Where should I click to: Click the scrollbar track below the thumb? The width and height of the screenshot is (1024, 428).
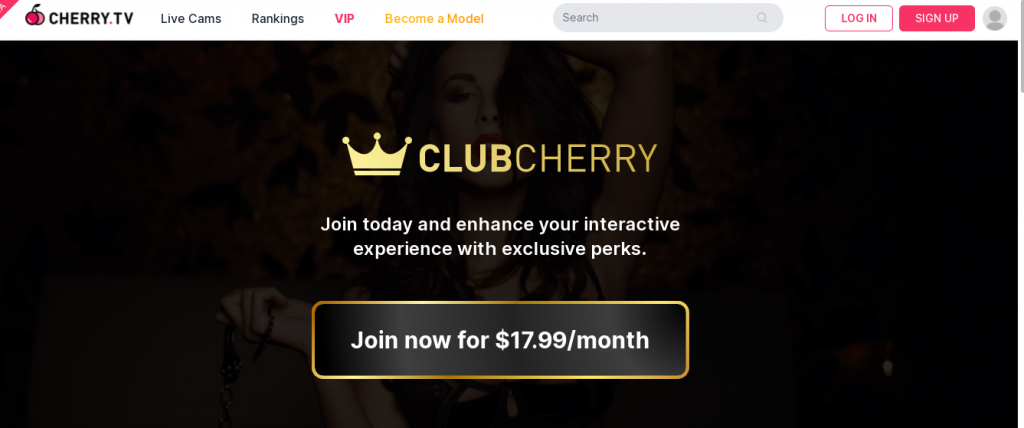[1020, 261]
